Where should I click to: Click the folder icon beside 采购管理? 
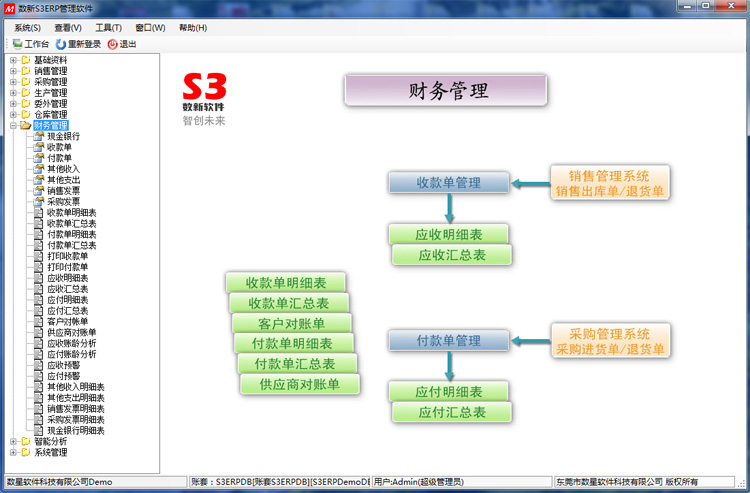point(26,82)
